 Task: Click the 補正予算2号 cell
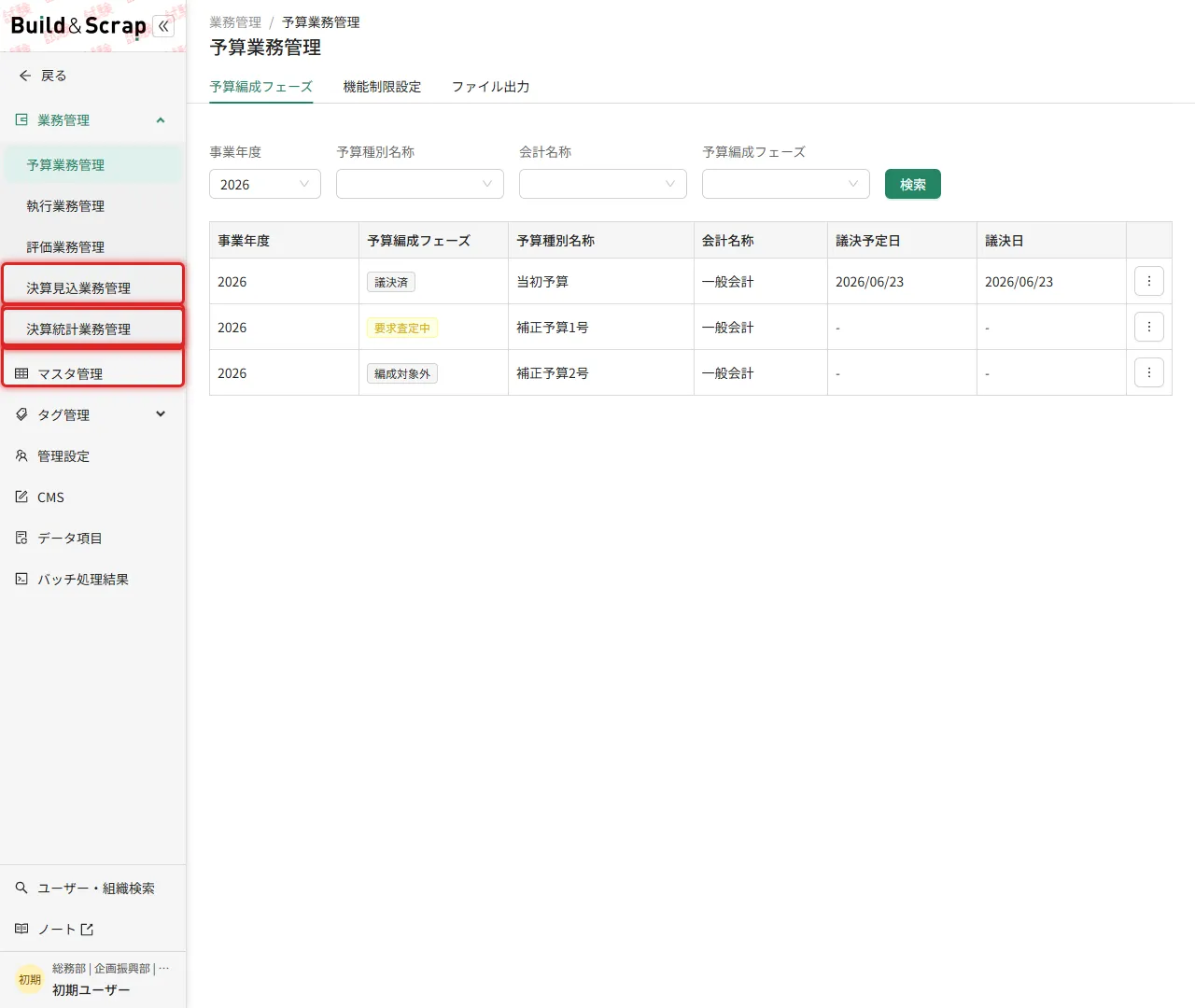coord(601,372)
